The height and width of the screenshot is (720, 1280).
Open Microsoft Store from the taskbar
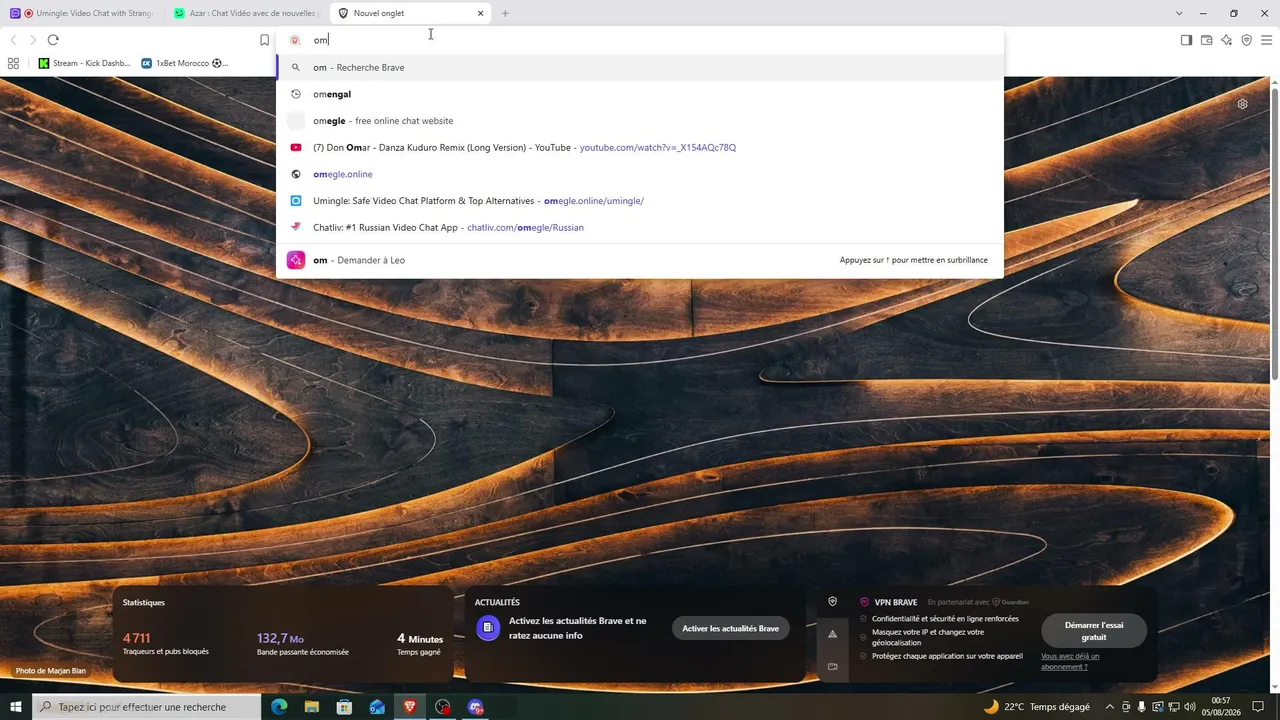(x=345, y=707)
